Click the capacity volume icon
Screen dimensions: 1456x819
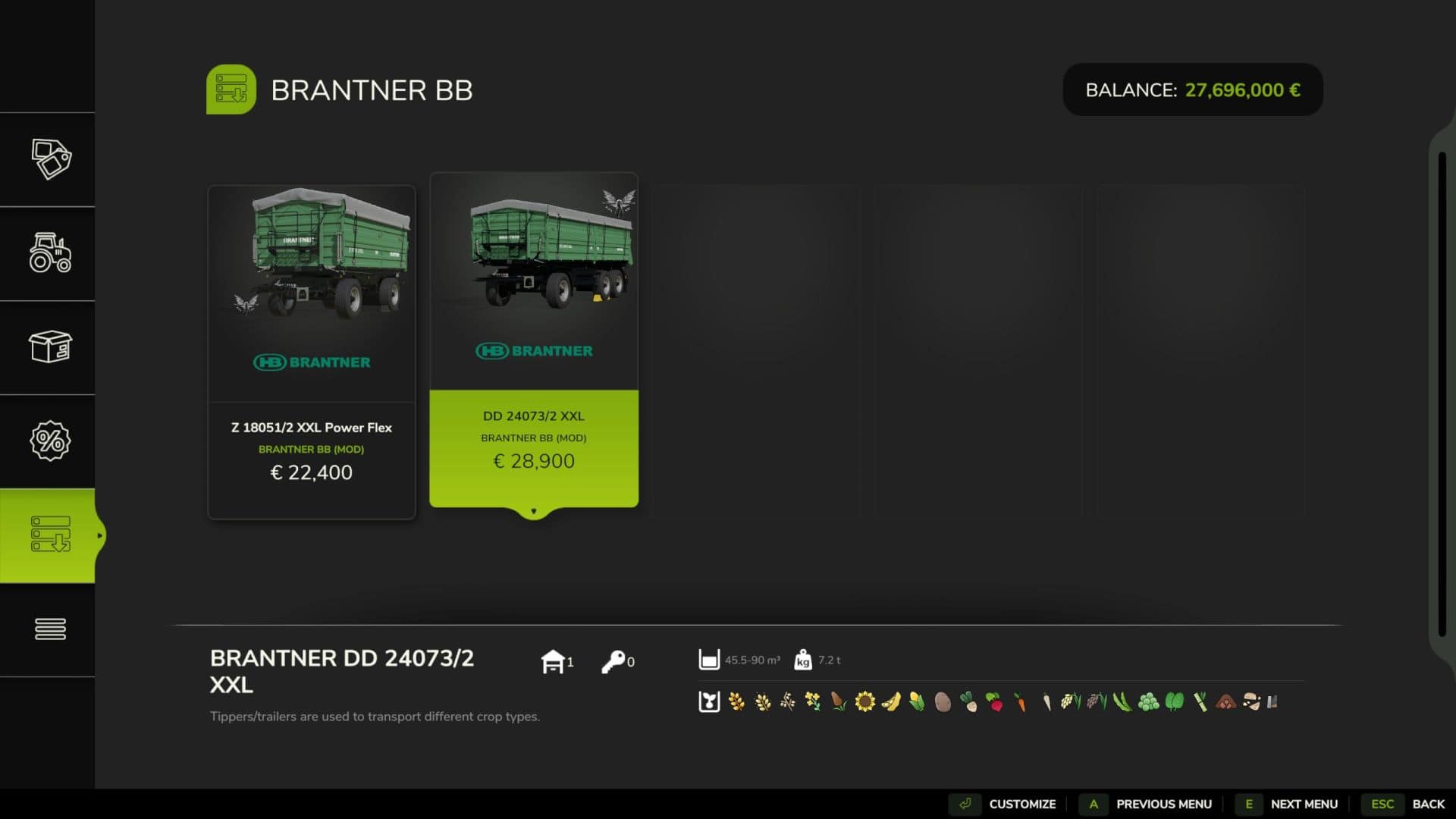(708, 660)
